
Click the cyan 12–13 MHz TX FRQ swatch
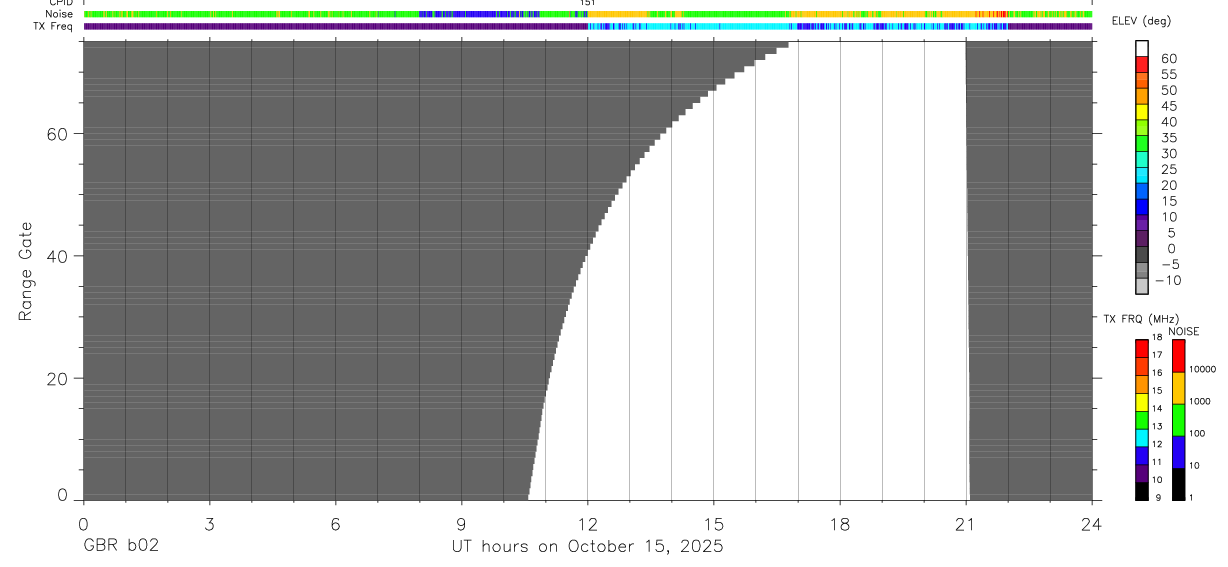(1142, 437)
